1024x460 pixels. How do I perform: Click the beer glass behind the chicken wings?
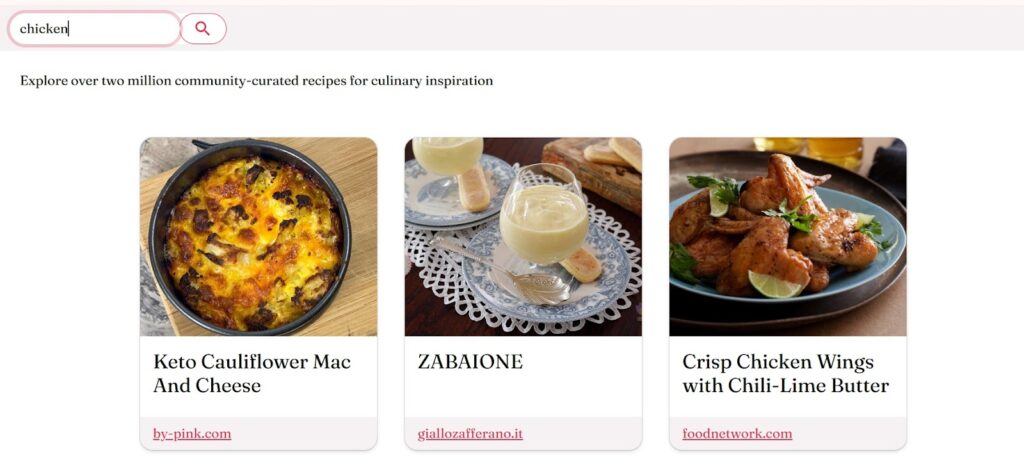pyautogui.click(x=834, y=152)
